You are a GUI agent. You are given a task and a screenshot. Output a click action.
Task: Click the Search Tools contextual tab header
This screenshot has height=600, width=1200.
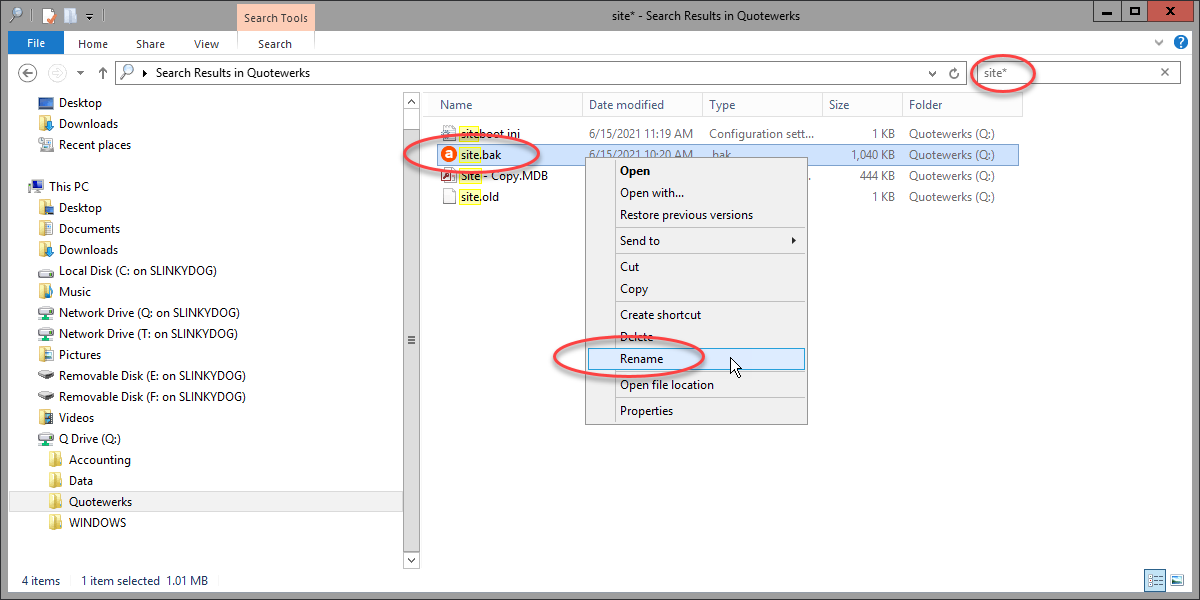(x=276, y=18)
